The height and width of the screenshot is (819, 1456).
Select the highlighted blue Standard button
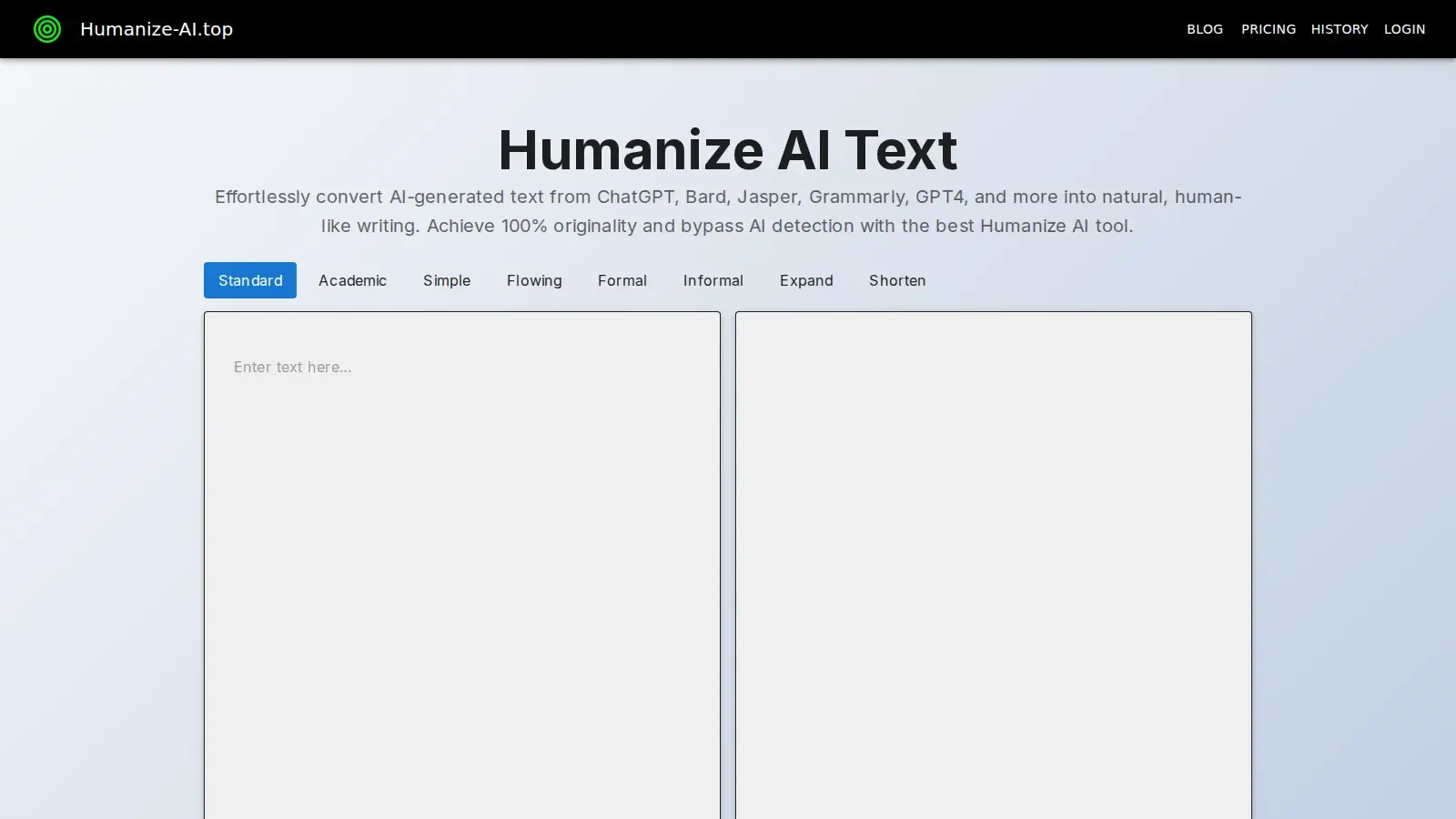click(x=249, y=280)
